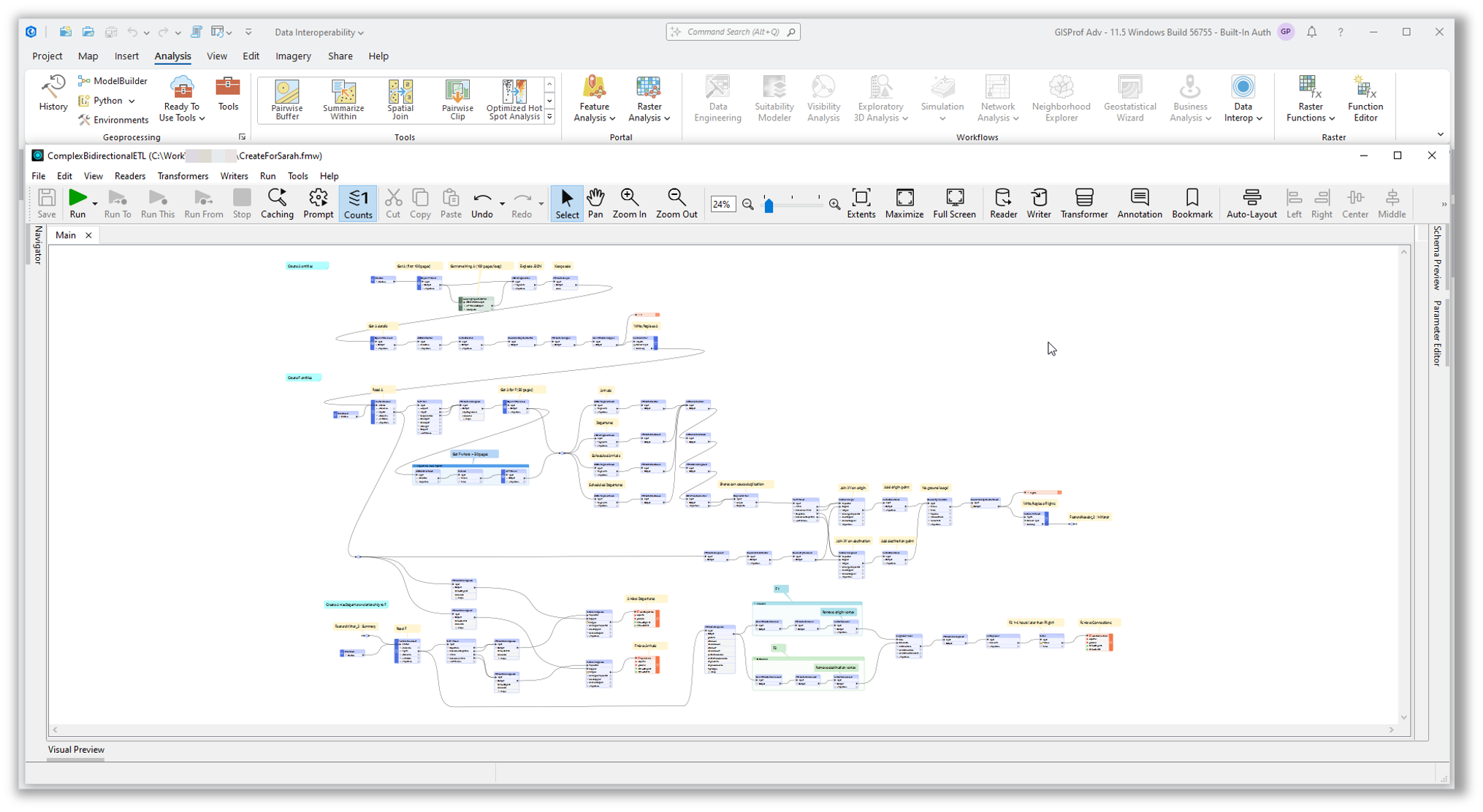
Task: Switch to Full Screen canvas mode
Action: (955, 203)
